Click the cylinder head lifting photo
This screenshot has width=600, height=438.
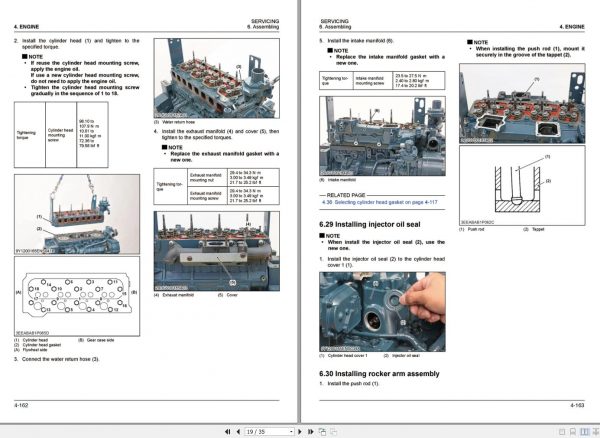(x=77, y=214)
